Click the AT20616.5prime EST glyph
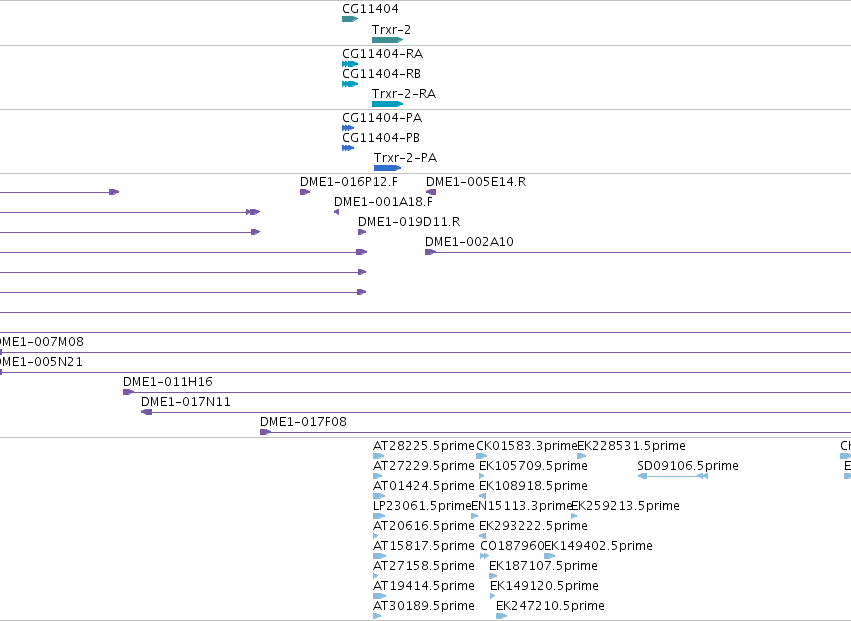 (376, 536)
